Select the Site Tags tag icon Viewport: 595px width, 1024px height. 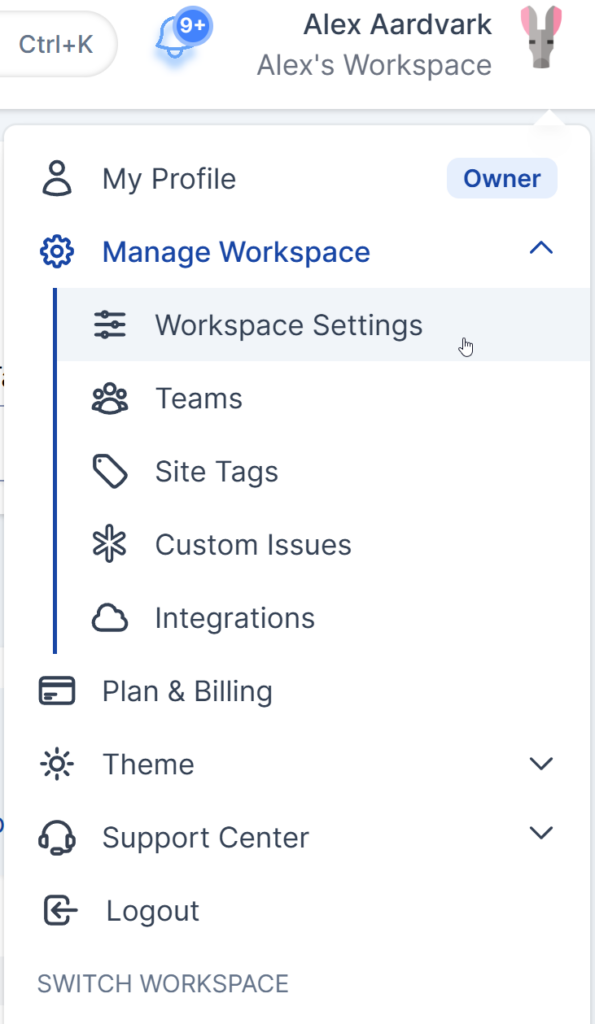tap(110, 470)
